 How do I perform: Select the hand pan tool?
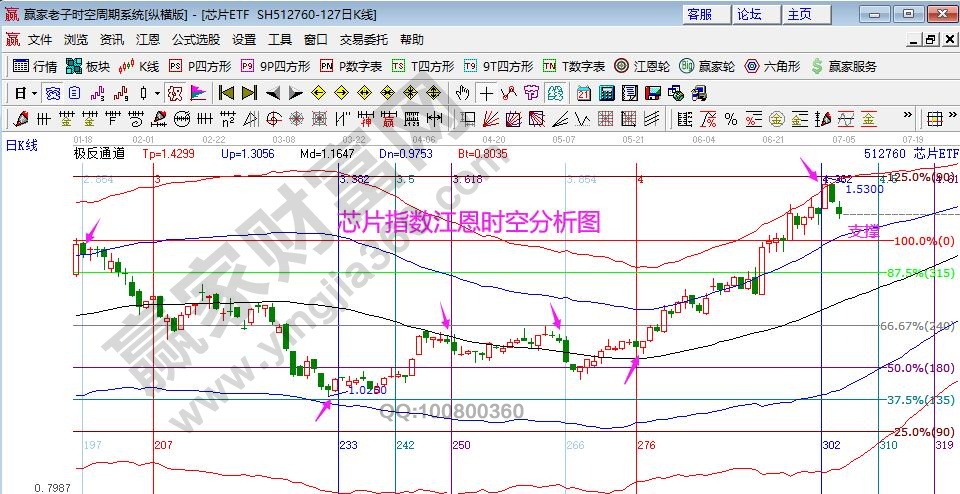click(x=462, y=93)
